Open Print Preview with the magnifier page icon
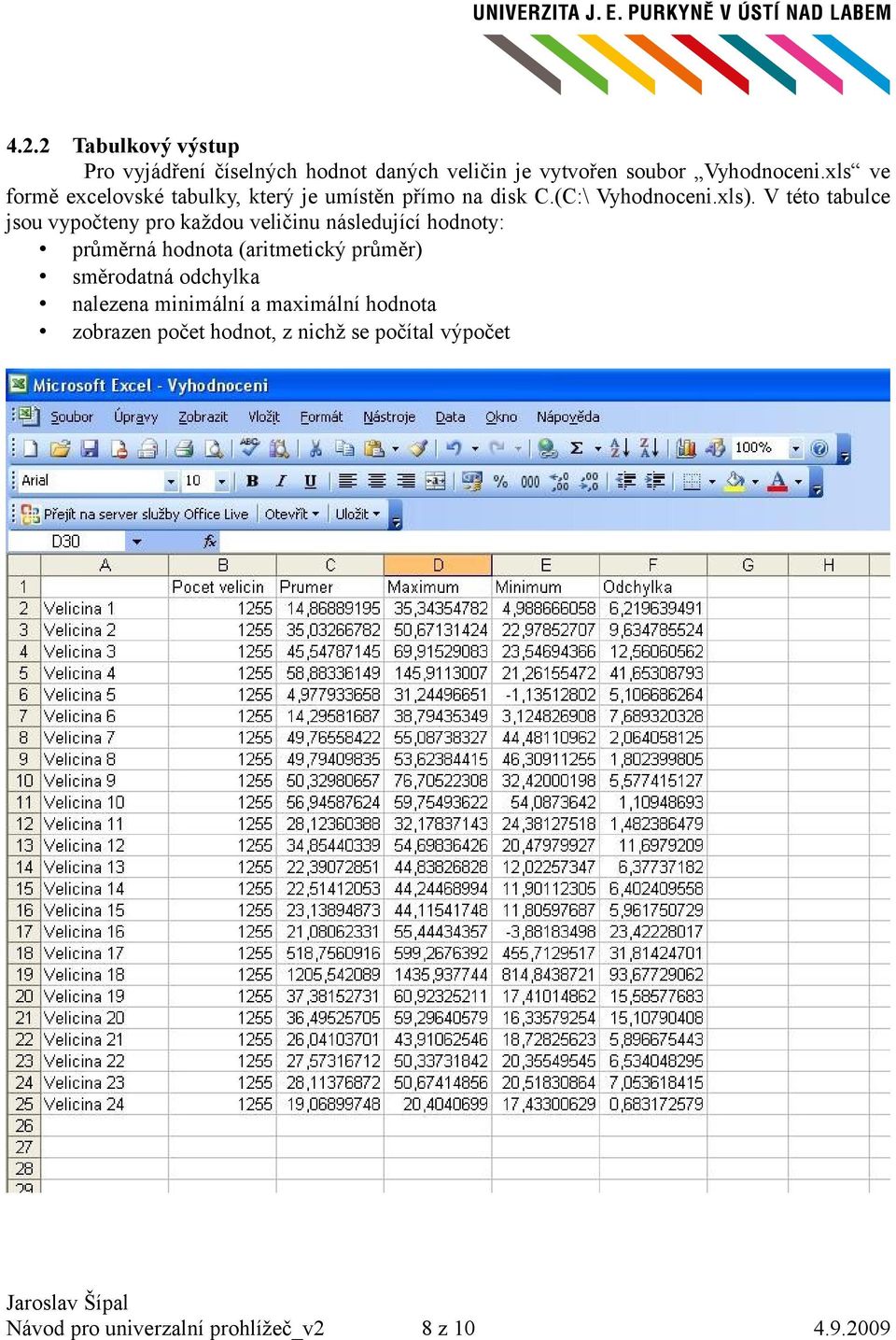Viewport: 896px width, 1340px height. point(214,449)
